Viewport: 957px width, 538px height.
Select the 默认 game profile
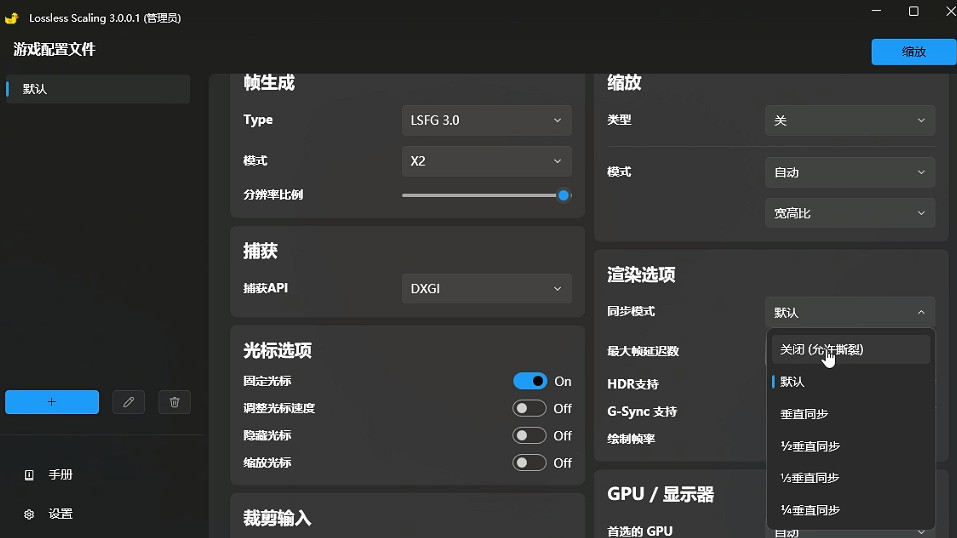(98, 89)
